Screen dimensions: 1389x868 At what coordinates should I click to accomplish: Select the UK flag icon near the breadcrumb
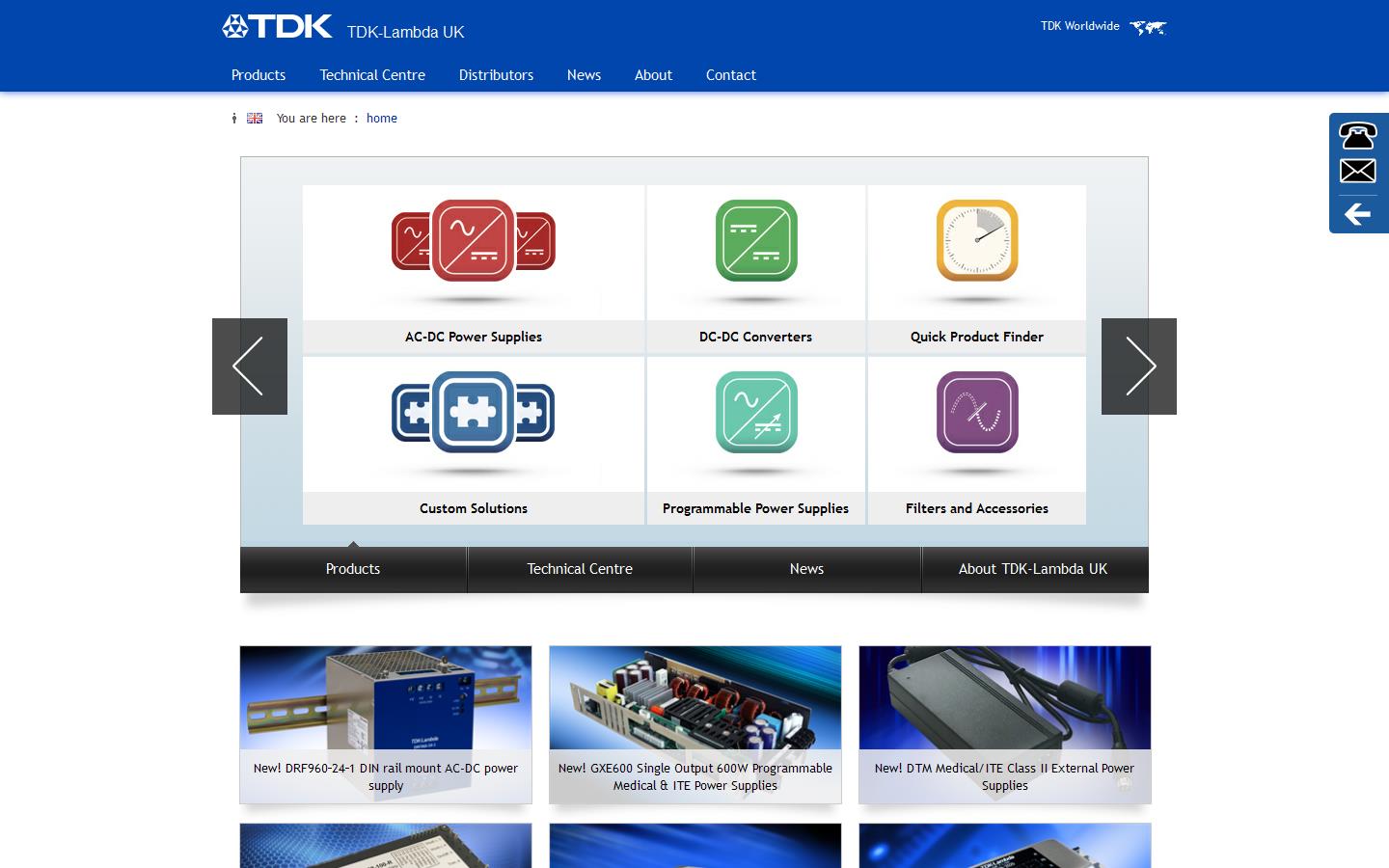pyautogui.click(x=254, y=118)
